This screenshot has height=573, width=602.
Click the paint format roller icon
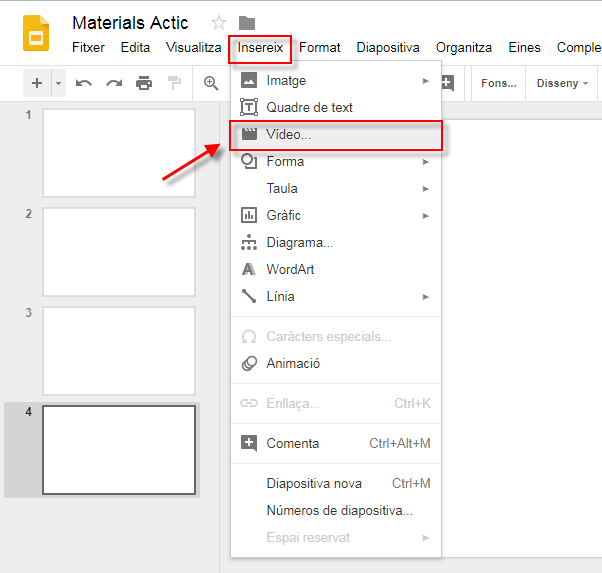pos(174,83)
